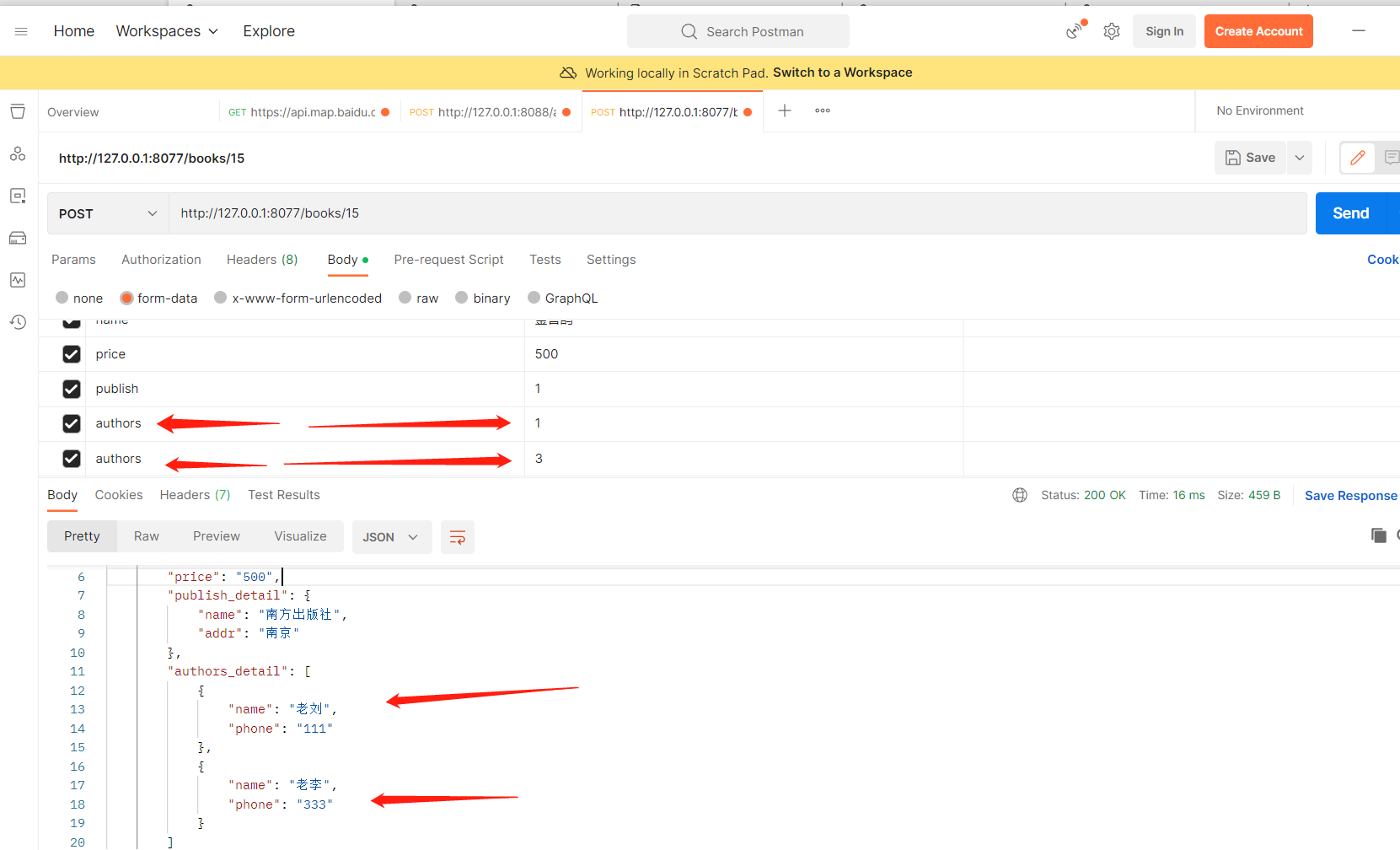Screen dimensions: 1400x850
Task: Open the Tests tab
Action: 545,260
